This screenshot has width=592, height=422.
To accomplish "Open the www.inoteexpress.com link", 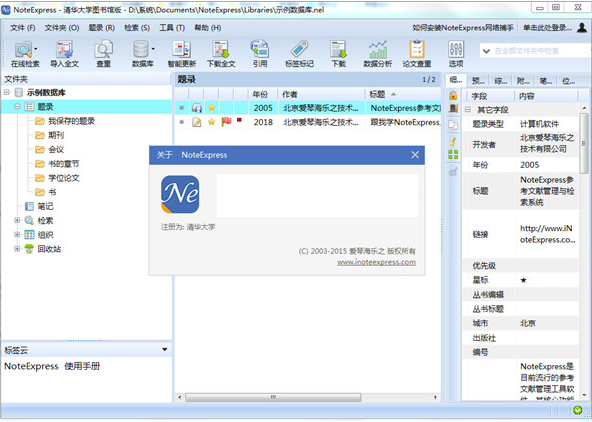I will (376, 262).
